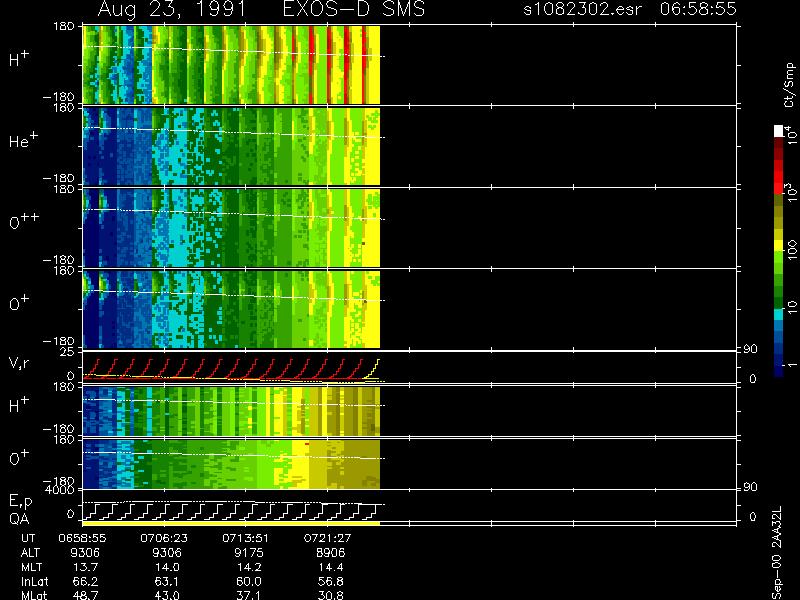Select the 'O++' panel label

pyautogui.click(x=24, y=221)
